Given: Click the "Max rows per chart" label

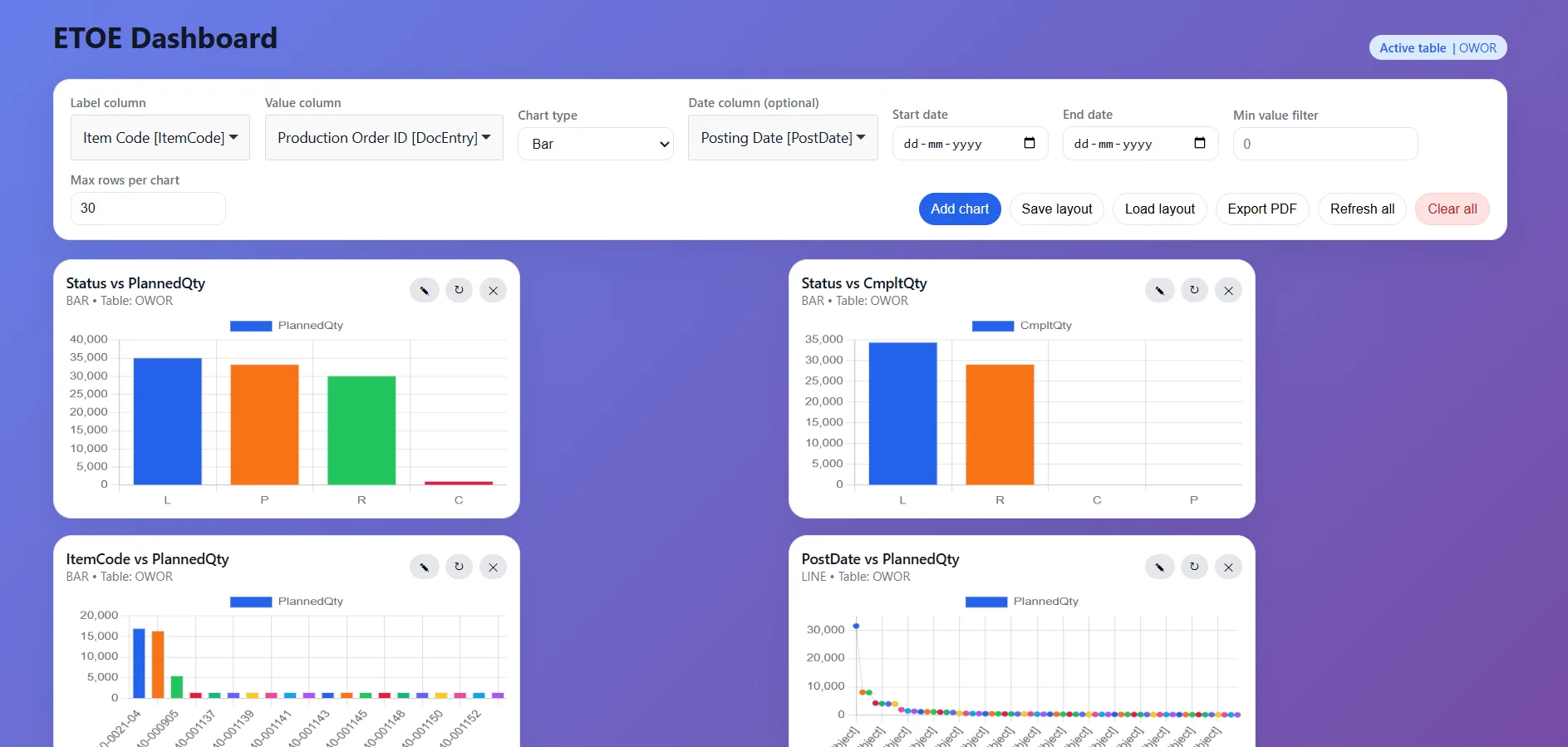Looking at the screenshot, I should pyautogui.click(x=125, y=180).
